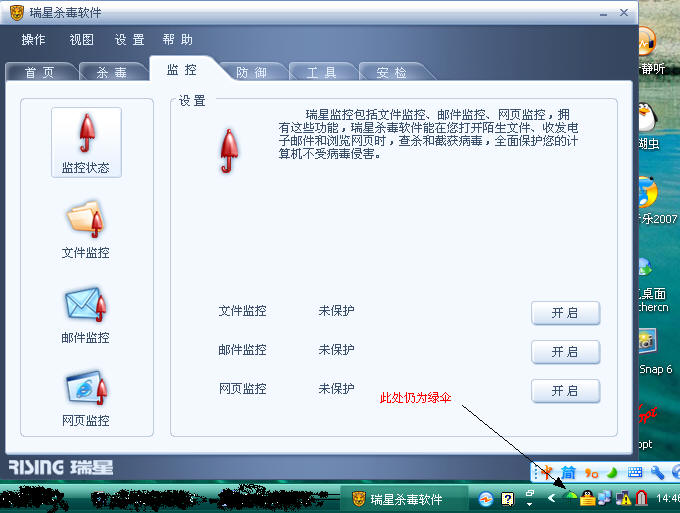Open the 静听 desktop icon

coord(647,42)
